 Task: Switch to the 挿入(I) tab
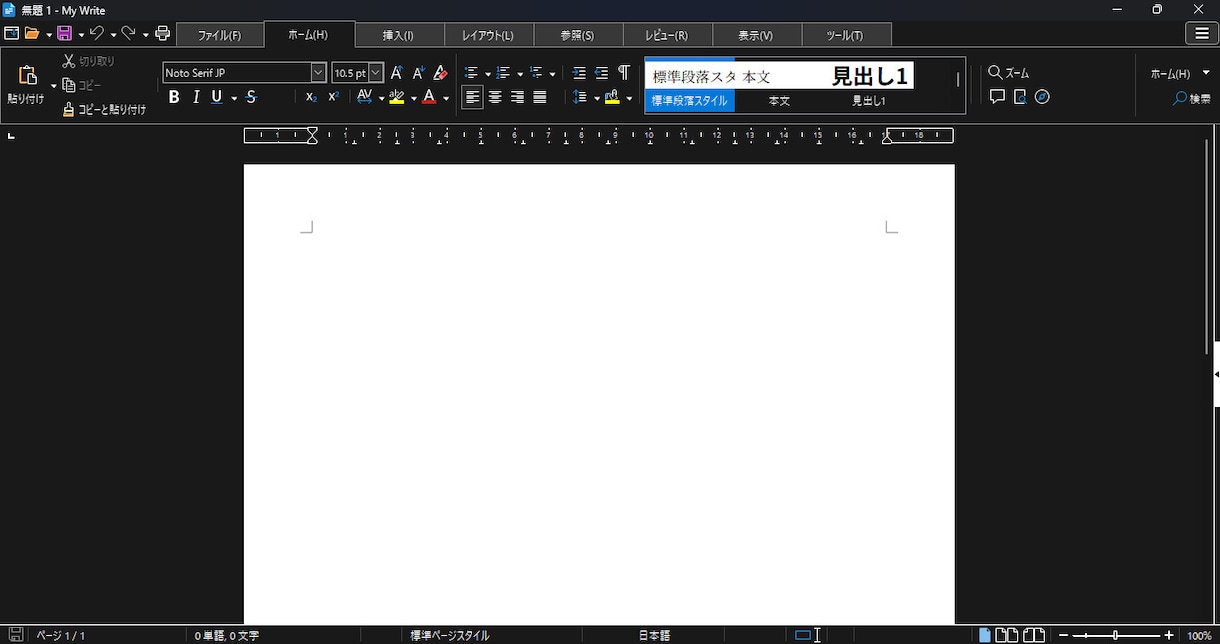click(x=399, y=35)
